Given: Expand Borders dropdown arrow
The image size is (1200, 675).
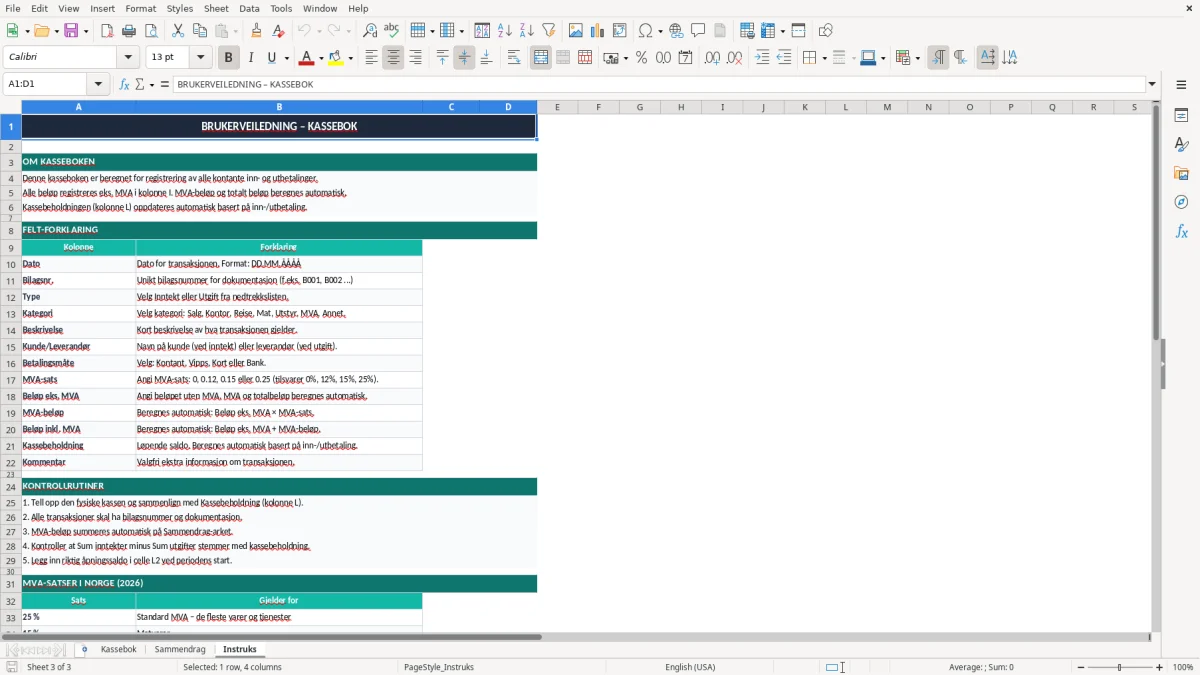Looking at the screenshot, I should (x=823, y=58).
